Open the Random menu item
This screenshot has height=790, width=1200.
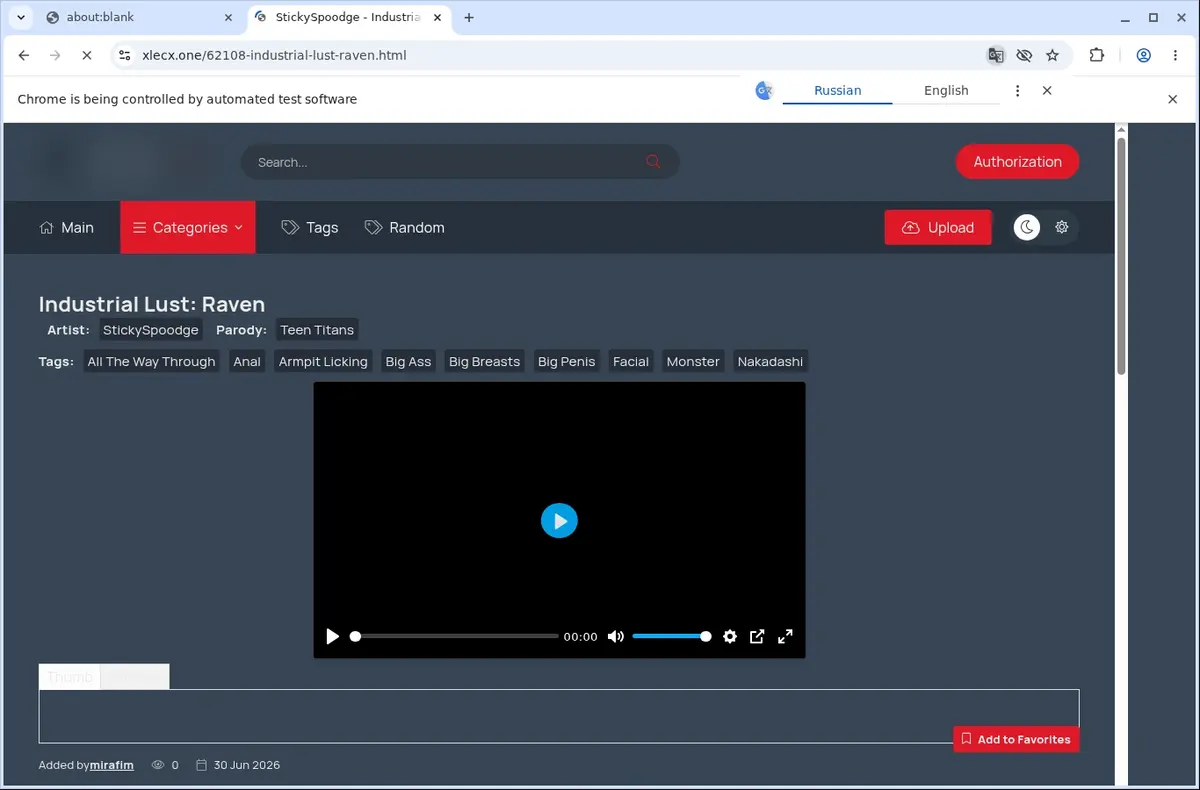405,228
